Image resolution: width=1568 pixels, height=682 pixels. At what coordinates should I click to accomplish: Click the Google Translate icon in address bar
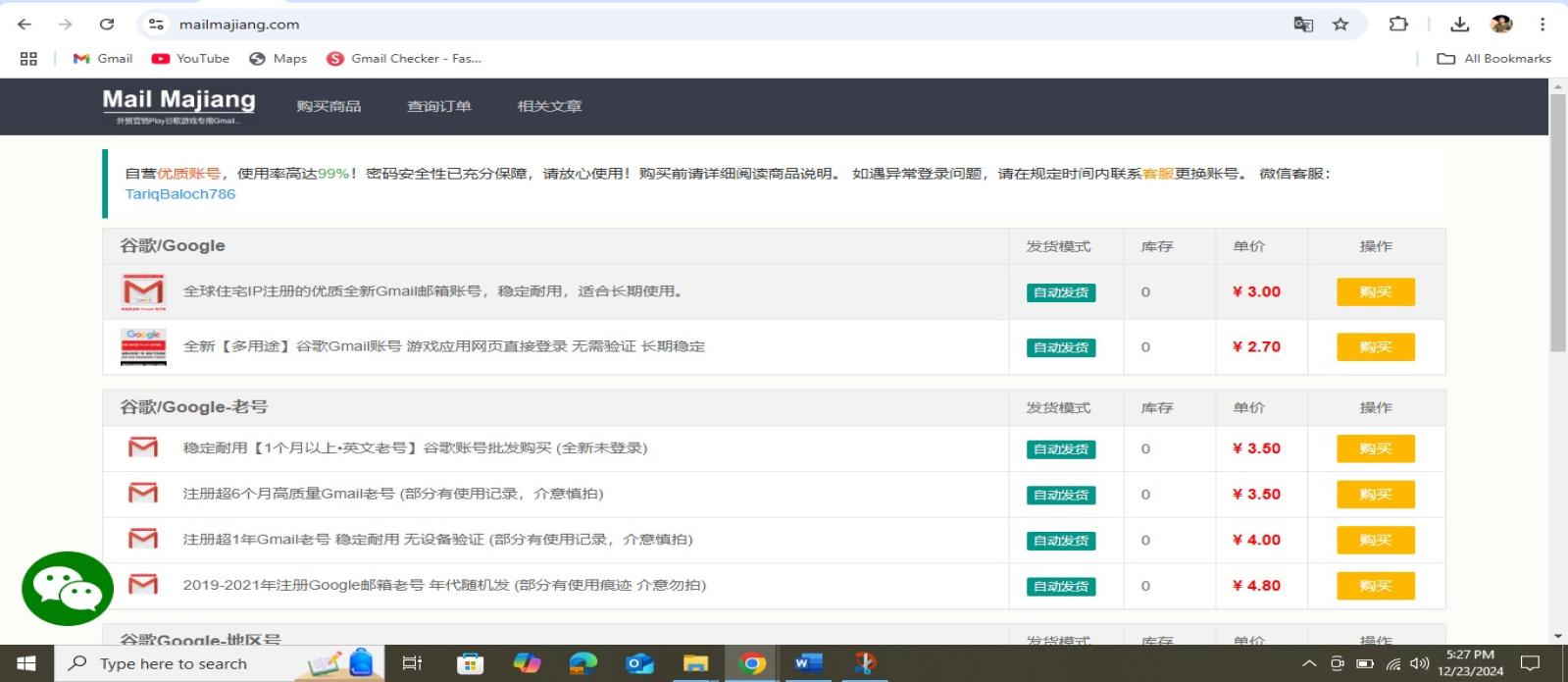[1302, 25]
